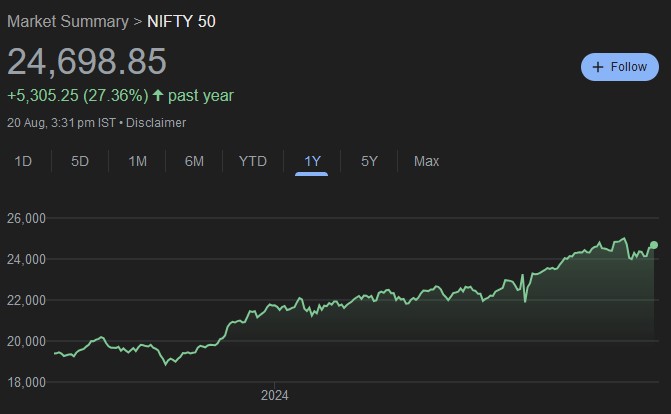The image size is (671, 414).
Task: Click the 26,000 y-axis label
Action: point(26,218)
